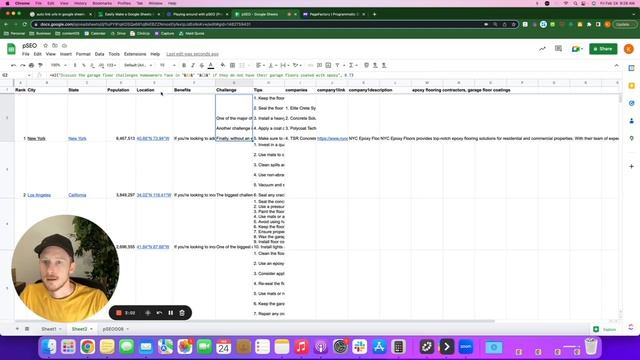This screenshot has width=640, height=360.
Task: Click the Google Sheets home logo
Action: 11,49
